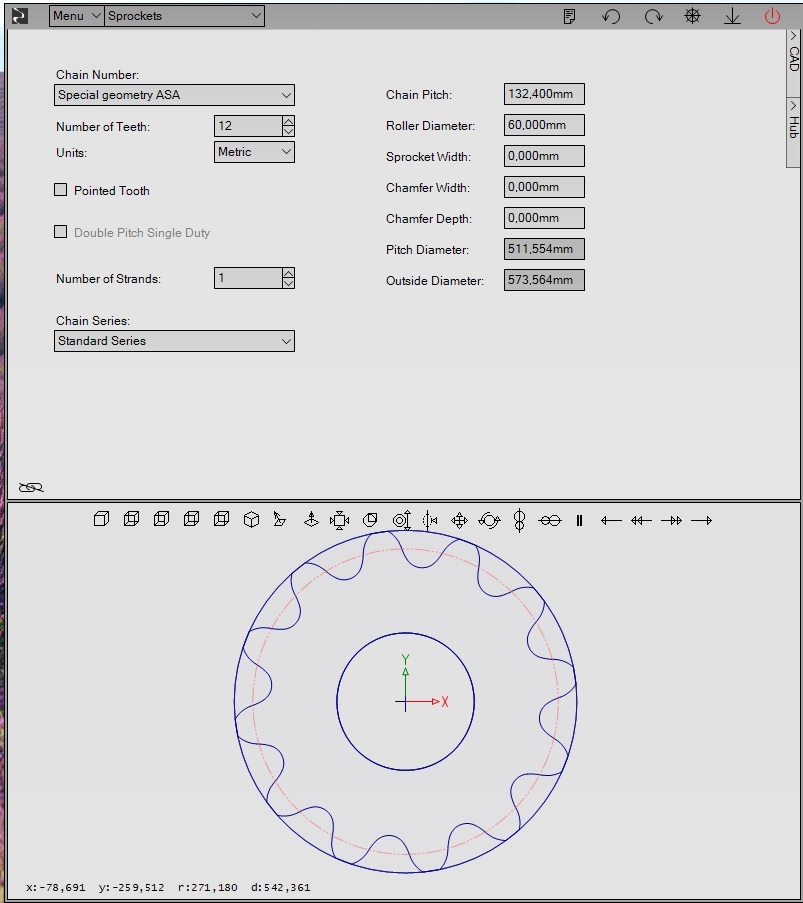Click the Chain Pitch value field
803x903 pixels.
[544, 94]
